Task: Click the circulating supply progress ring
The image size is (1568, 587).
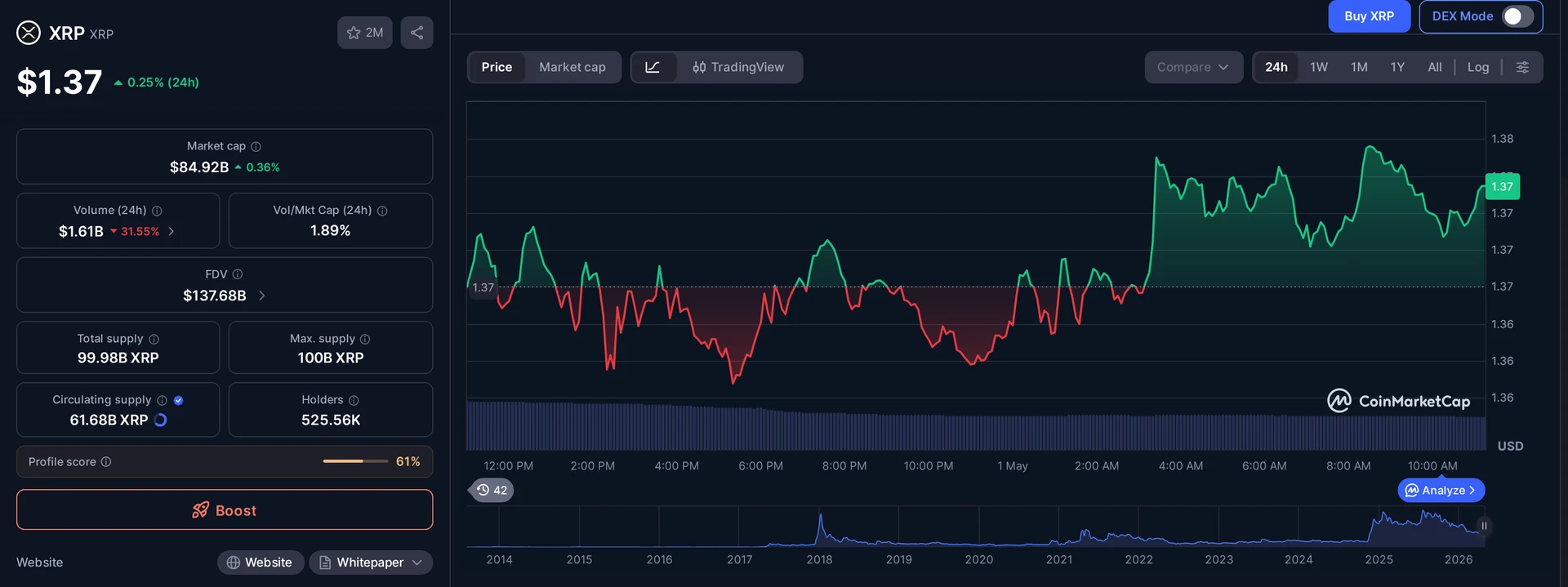Action: 160,420
